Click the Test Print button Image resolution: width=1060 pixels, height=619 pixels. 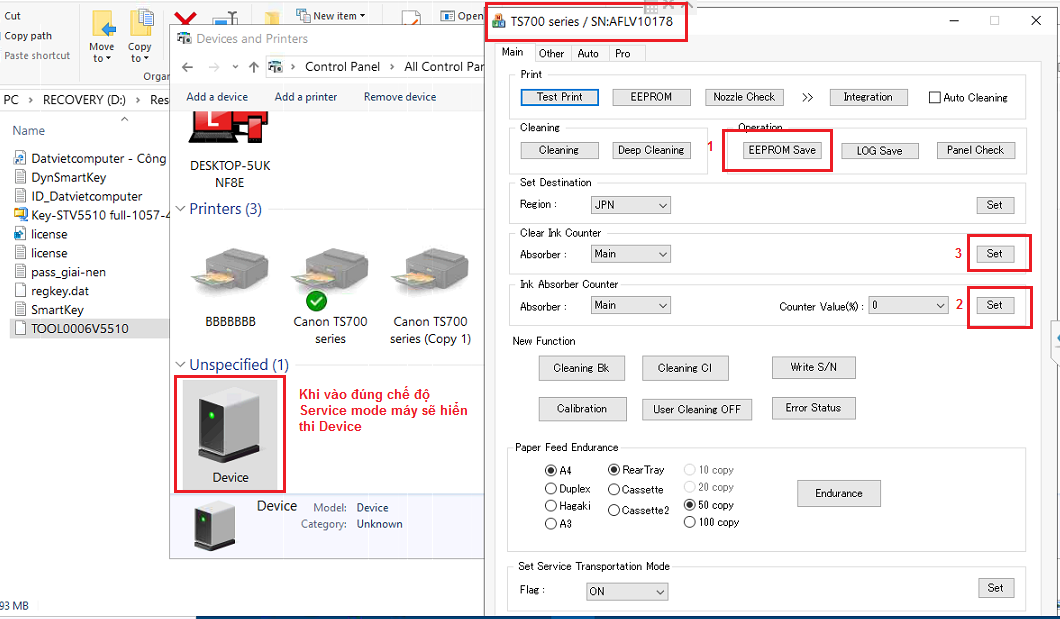point(560,97)
